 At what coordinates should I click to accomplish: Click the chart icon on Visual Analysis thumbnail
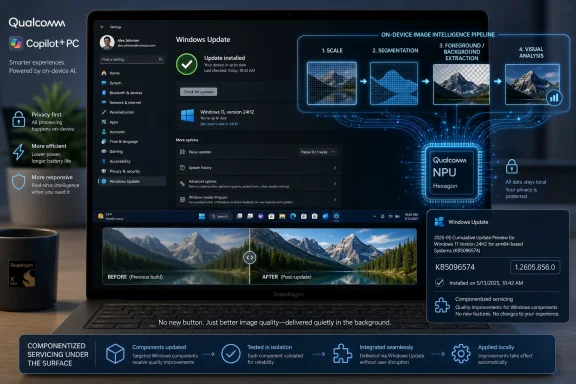554,98
